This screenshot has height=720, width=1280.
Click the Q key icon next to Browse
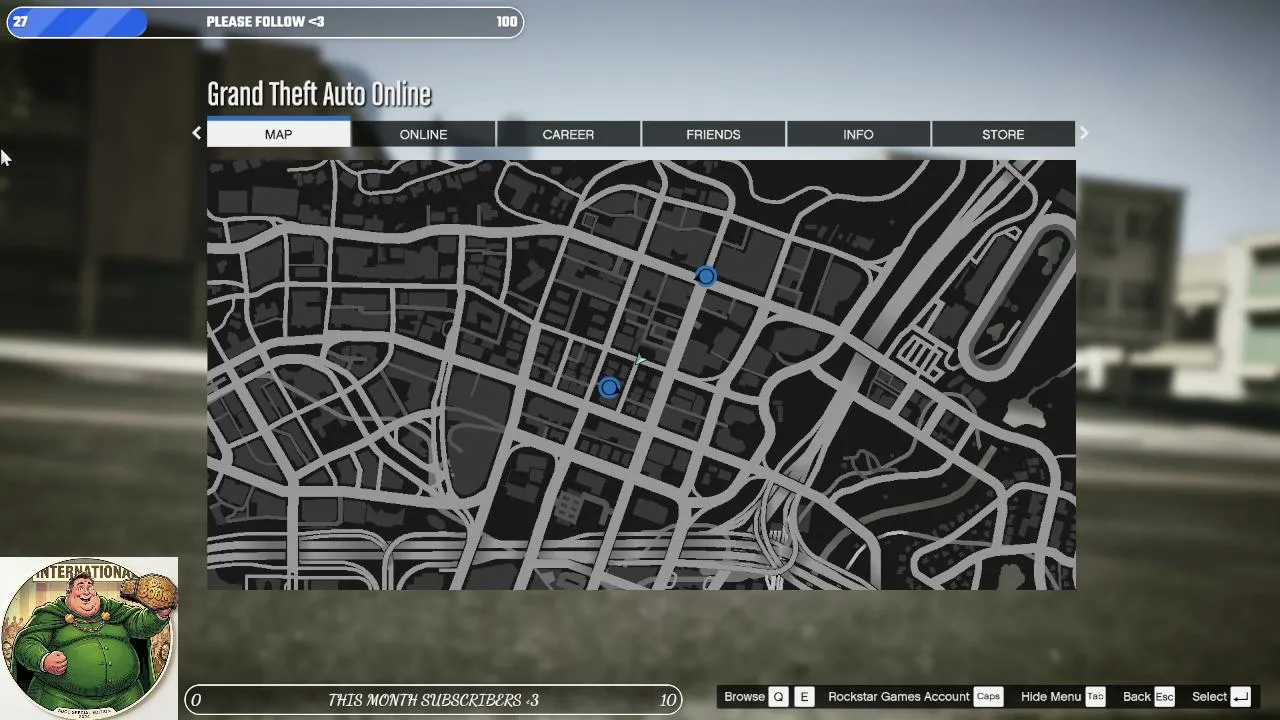tap(779, 697)
